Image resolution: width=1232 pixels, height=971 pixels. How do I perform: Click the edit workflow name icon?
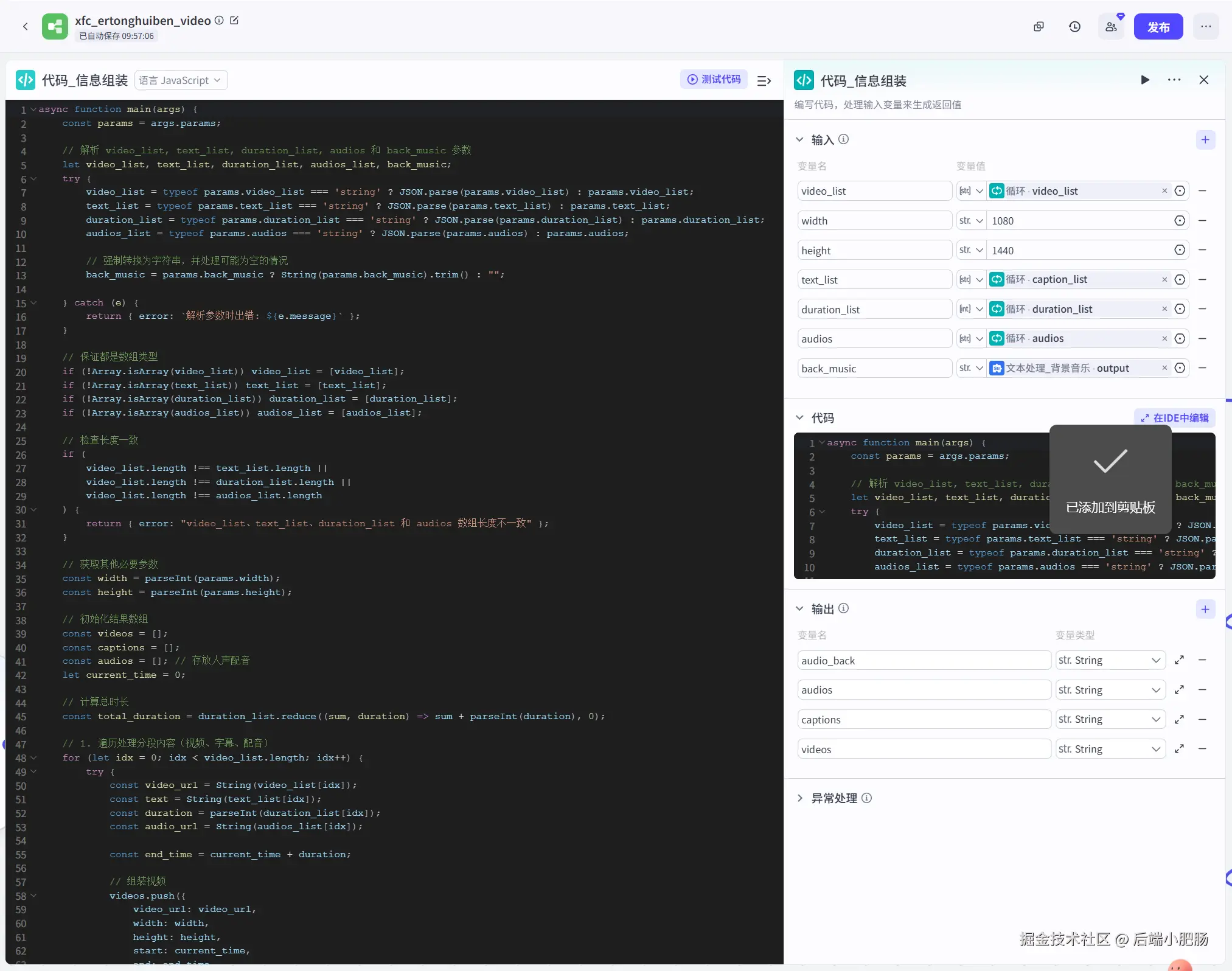pyautogui.click(x=234, y=21)
